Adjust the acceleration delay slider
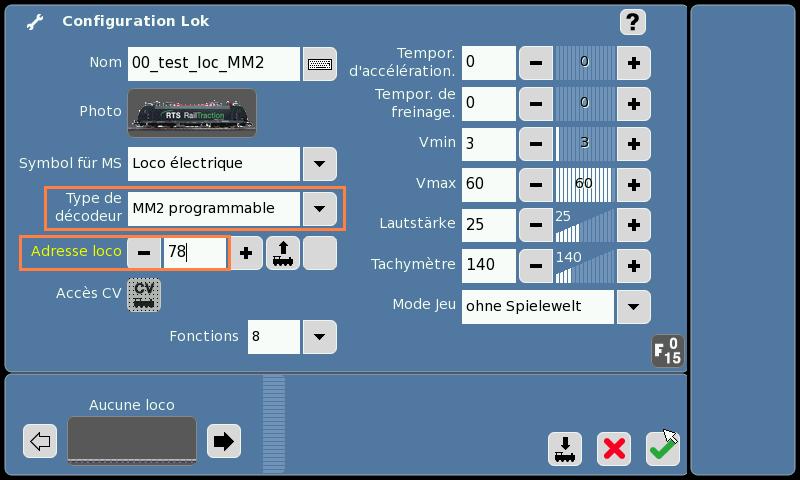The width and height of the screenshot is (800, 480). pyautogui.click(x=585, y=63)
